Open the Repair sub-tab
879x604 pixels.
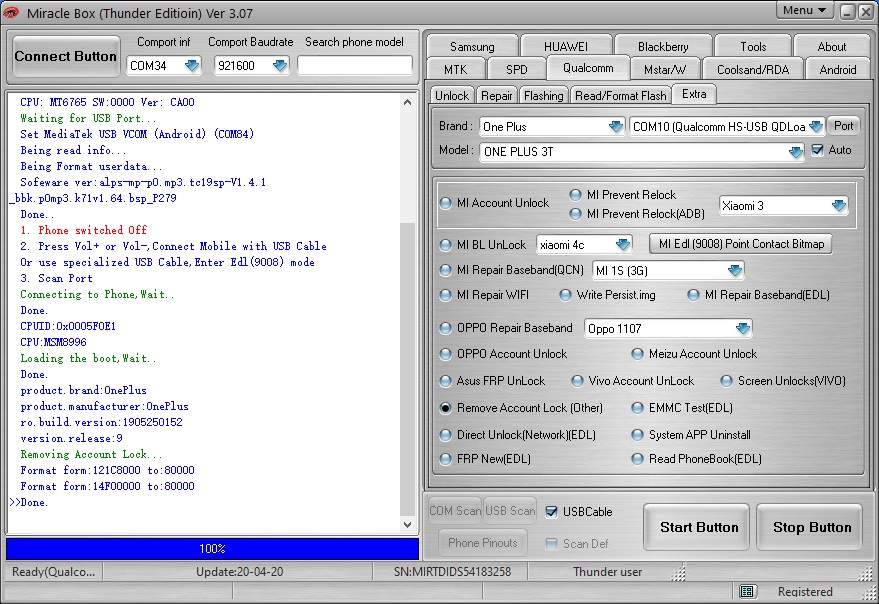coord(497,96)
